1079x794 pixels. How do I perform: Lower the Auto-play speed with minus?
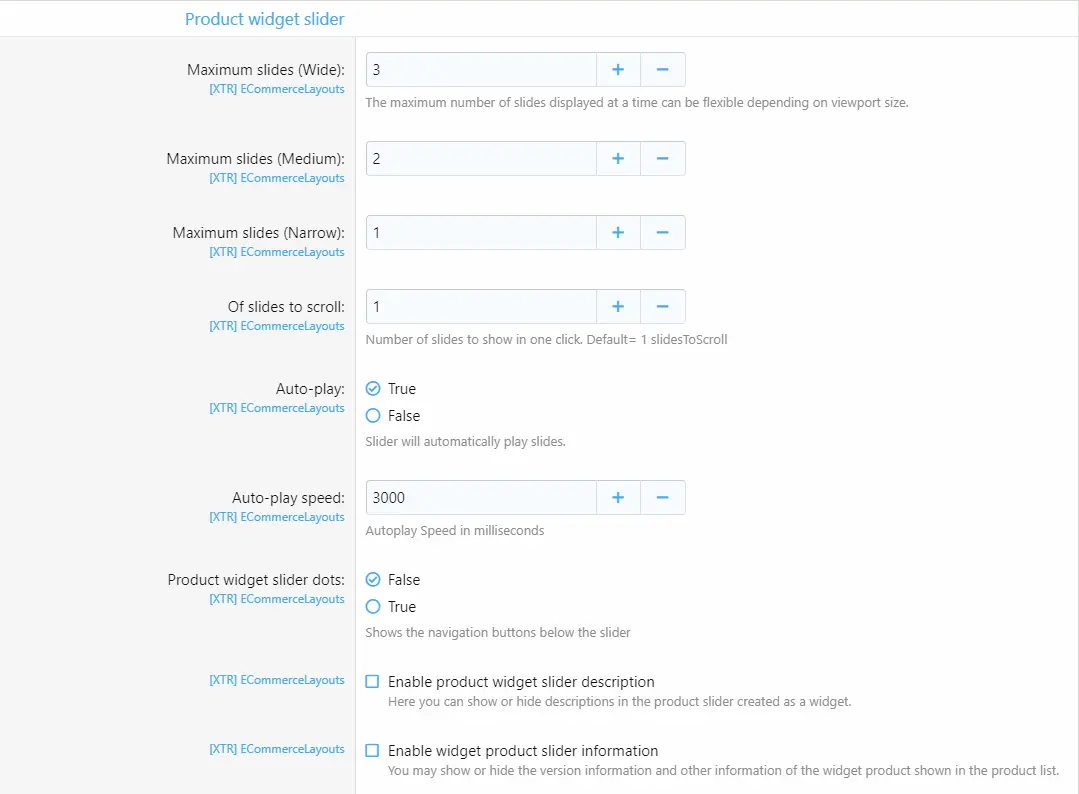coord(662,498)
